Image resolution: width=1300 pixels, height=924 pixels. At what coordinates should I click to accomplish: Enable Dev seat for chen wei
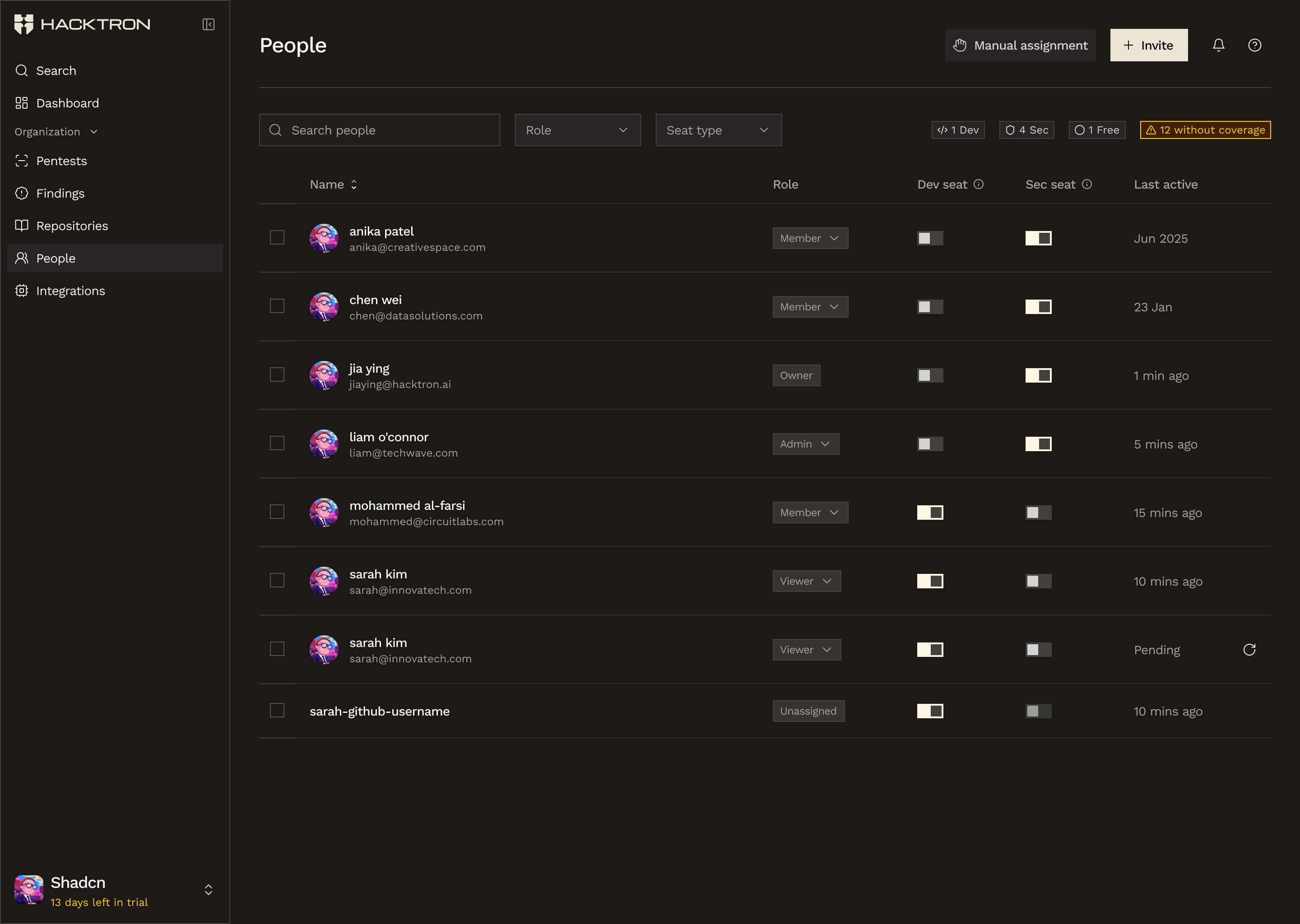click(x=929, y=307)
